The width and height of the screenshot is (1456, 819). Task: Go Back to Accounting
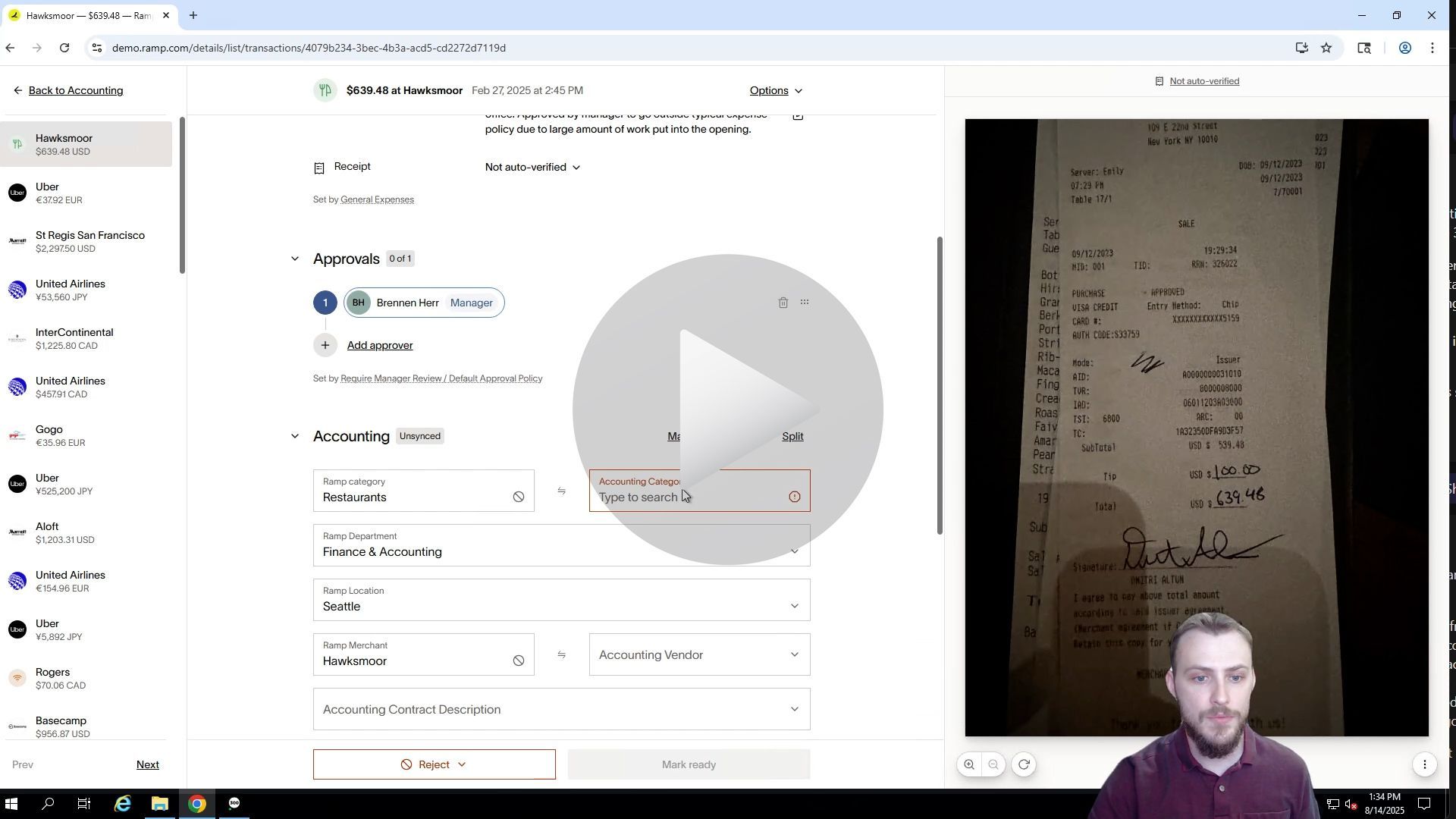[x=75, y=90]
